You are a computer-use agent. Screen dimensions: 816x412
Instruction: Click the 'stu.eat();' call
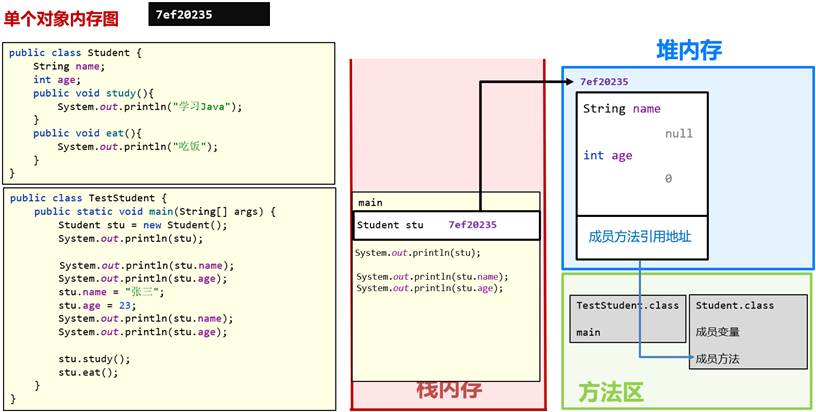(88, 372)
